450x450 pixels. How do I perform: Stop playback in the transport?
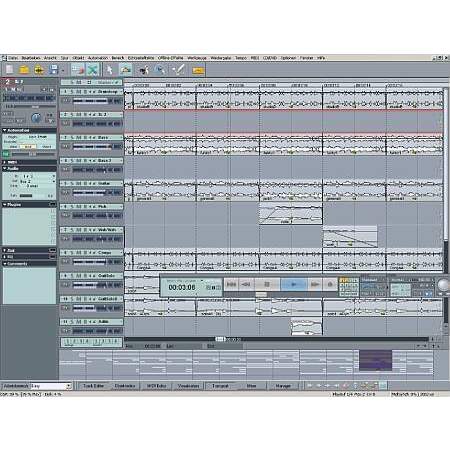(267, 284)
